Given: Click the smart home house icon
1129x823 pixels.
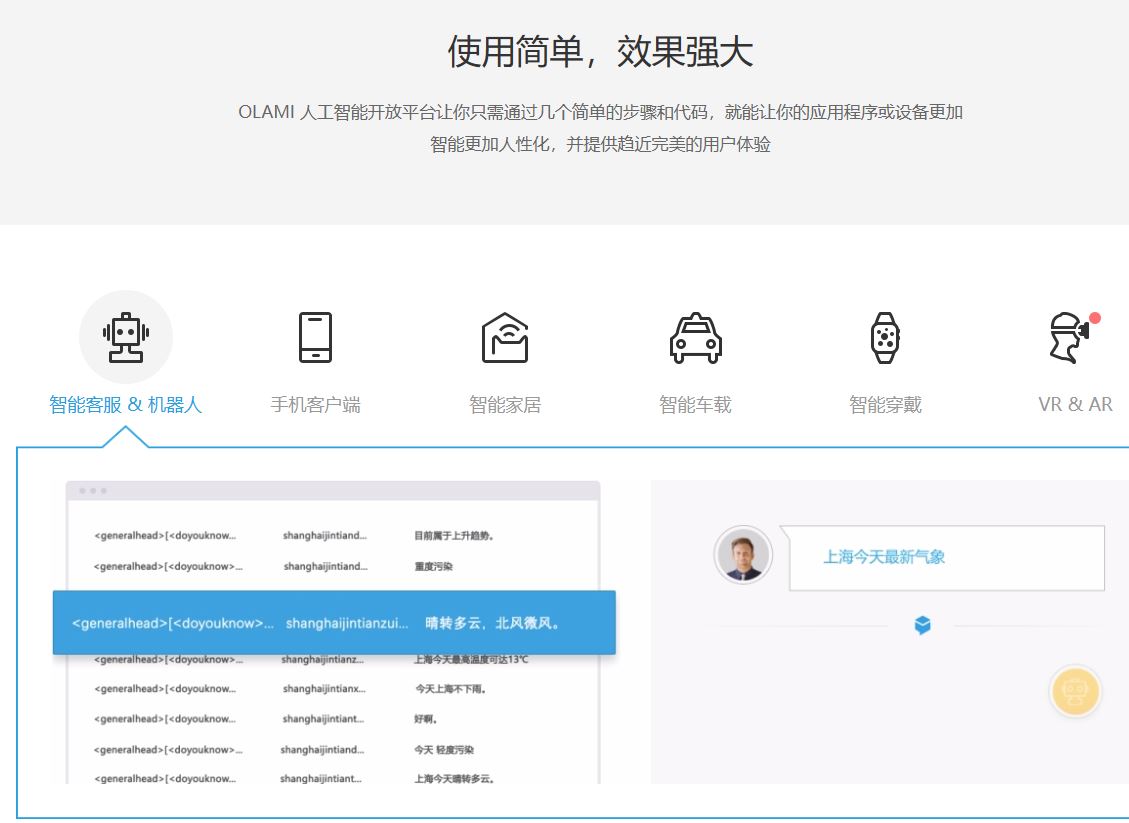Looking at the screenshot, I should (x=505, y=337).
